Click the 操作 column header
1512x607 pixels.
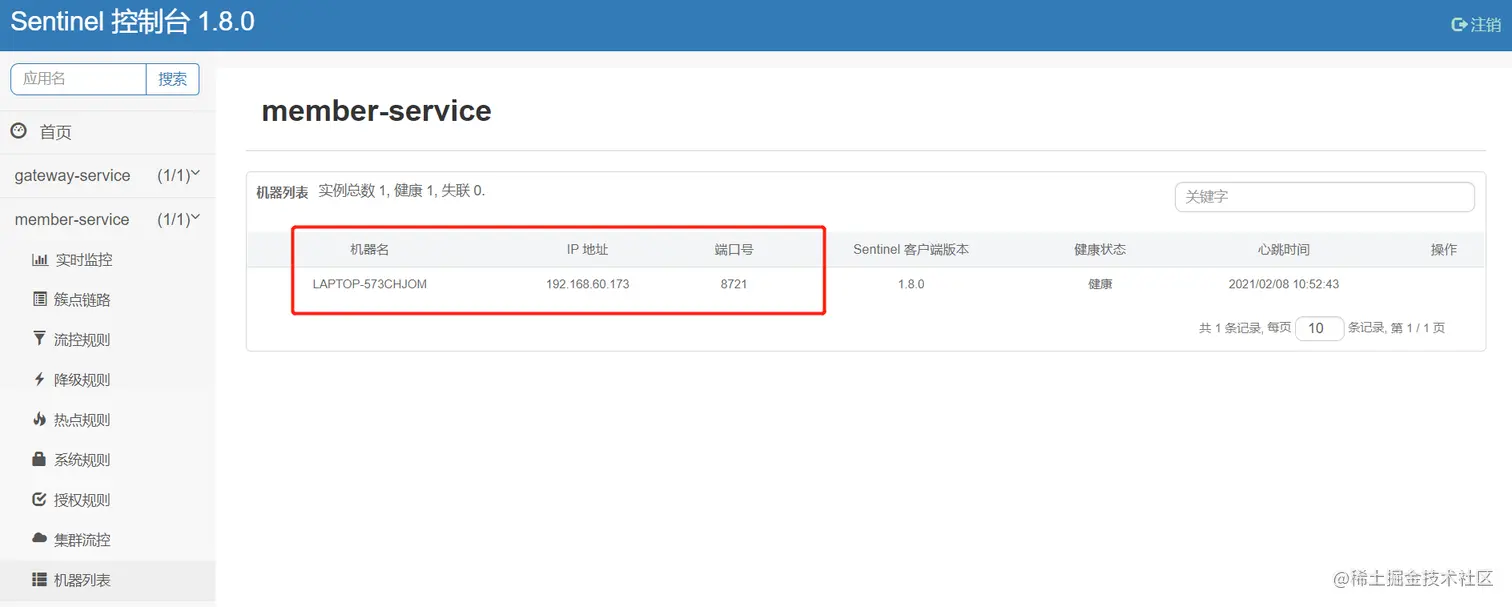(x=1444, y=250)
